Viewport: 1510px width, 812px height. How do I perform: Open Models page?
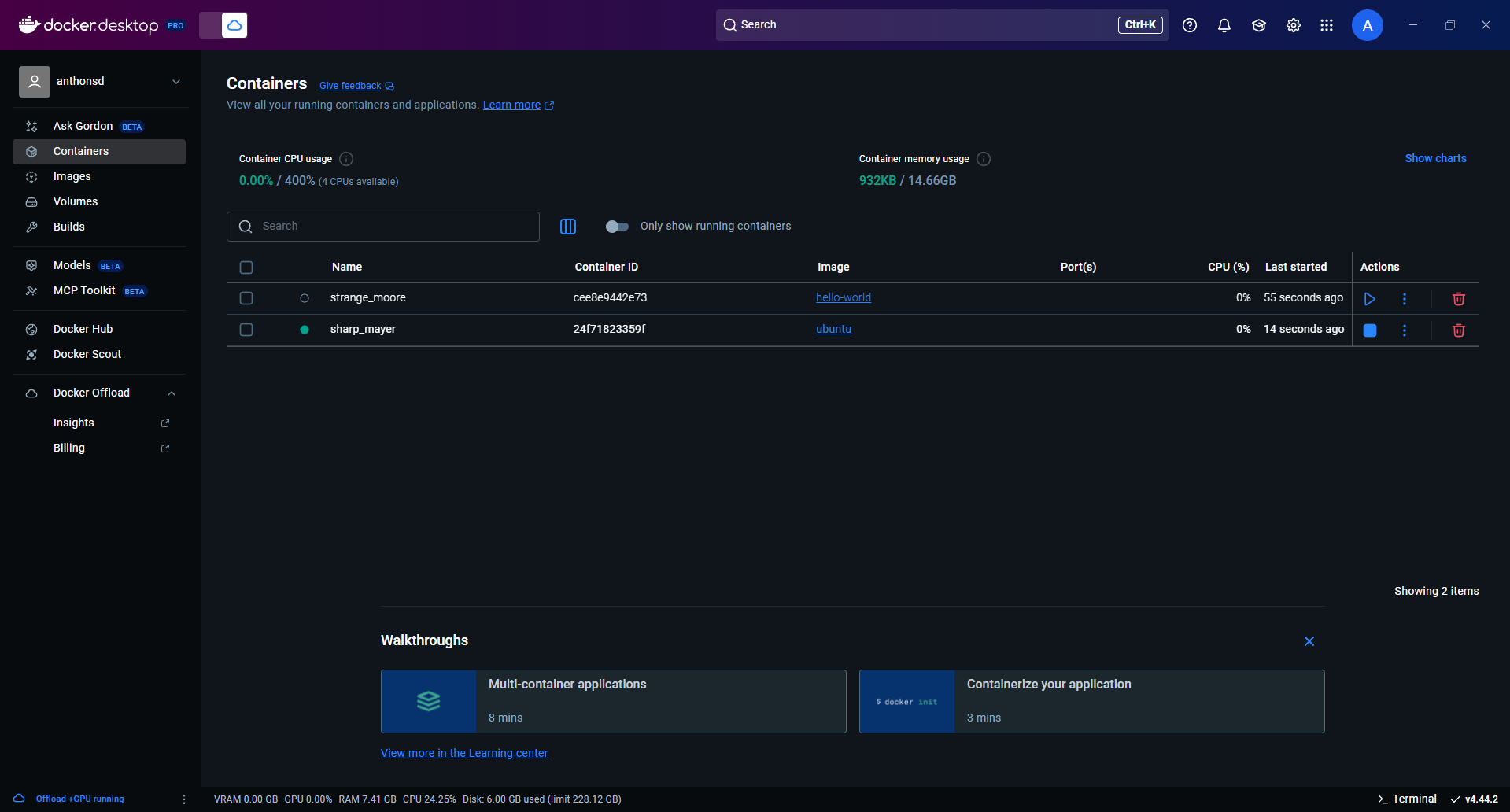(99, 265)
